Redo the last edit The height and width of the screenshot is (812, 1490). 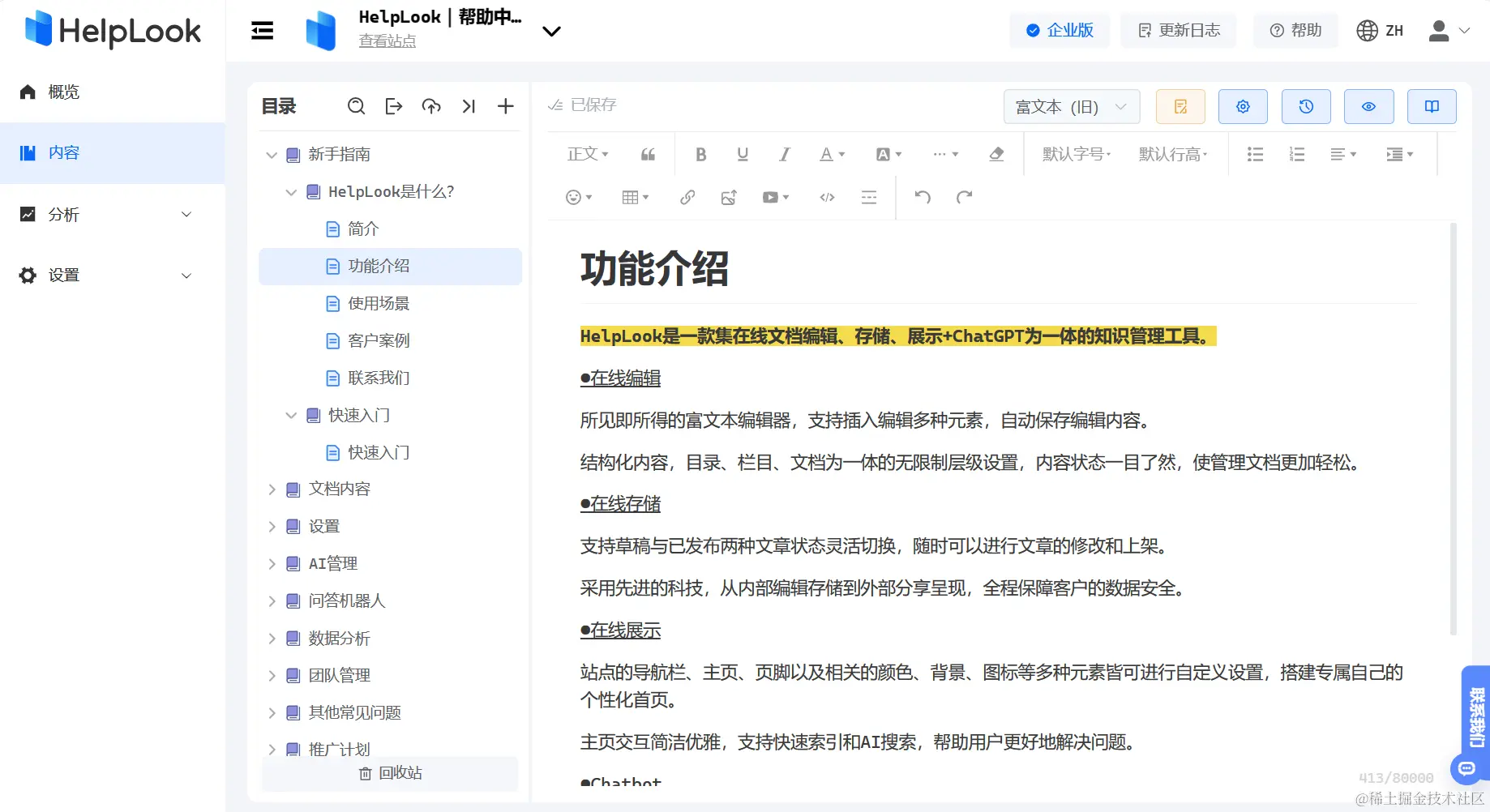click(x=964, y=197)
